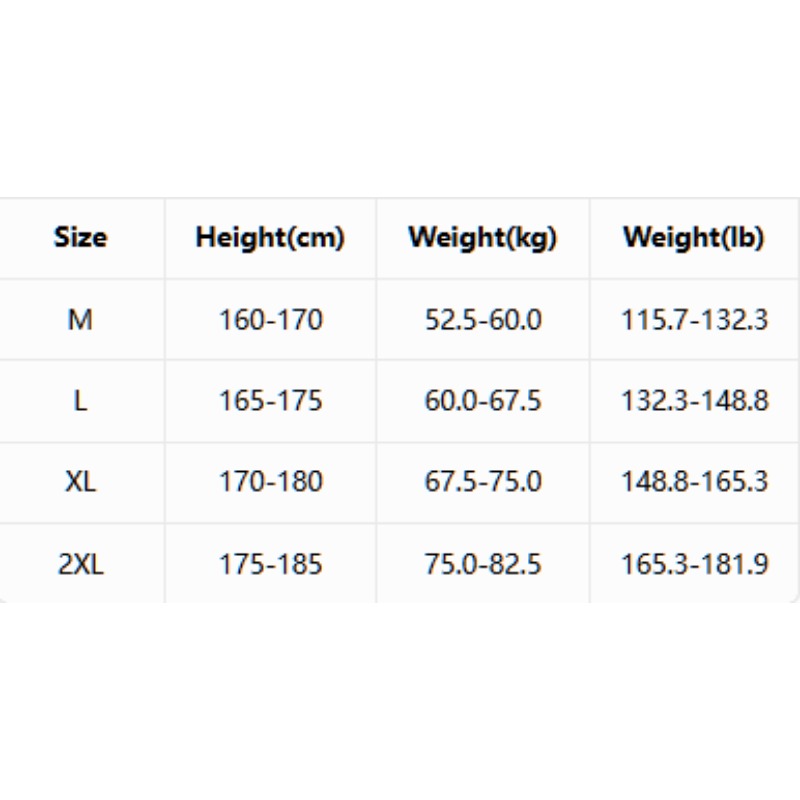Viewport: 800px width, 800px height.
Task: Click the Weight(kg) column header
Action: point(483,238)
